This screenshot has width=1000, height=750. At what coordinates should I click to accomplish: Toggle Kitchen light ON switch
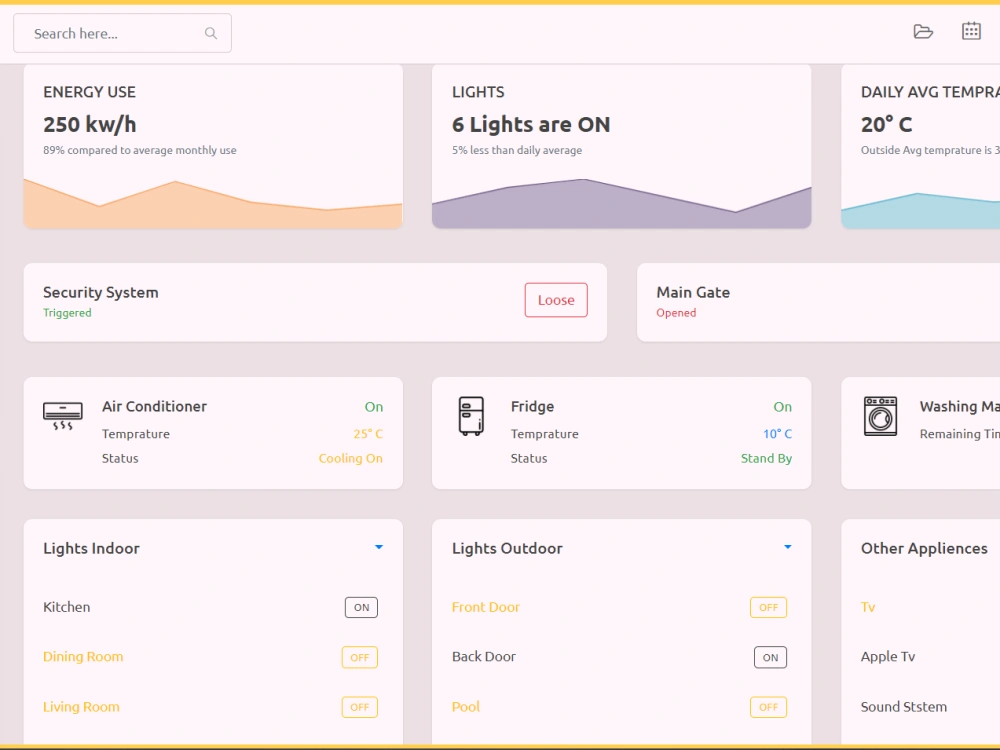(x=361, y=607)
